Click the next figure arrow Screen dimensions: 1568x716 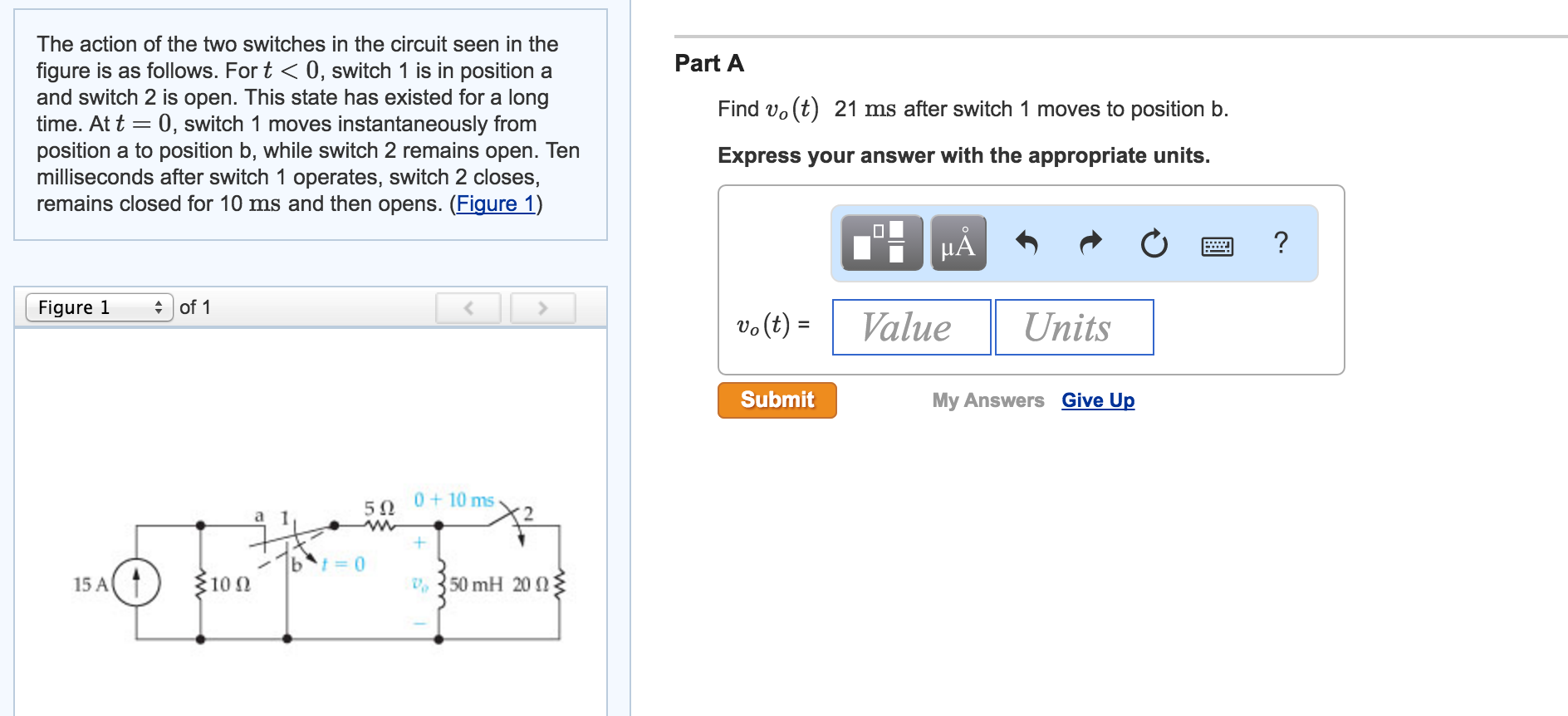pos(543,307)
